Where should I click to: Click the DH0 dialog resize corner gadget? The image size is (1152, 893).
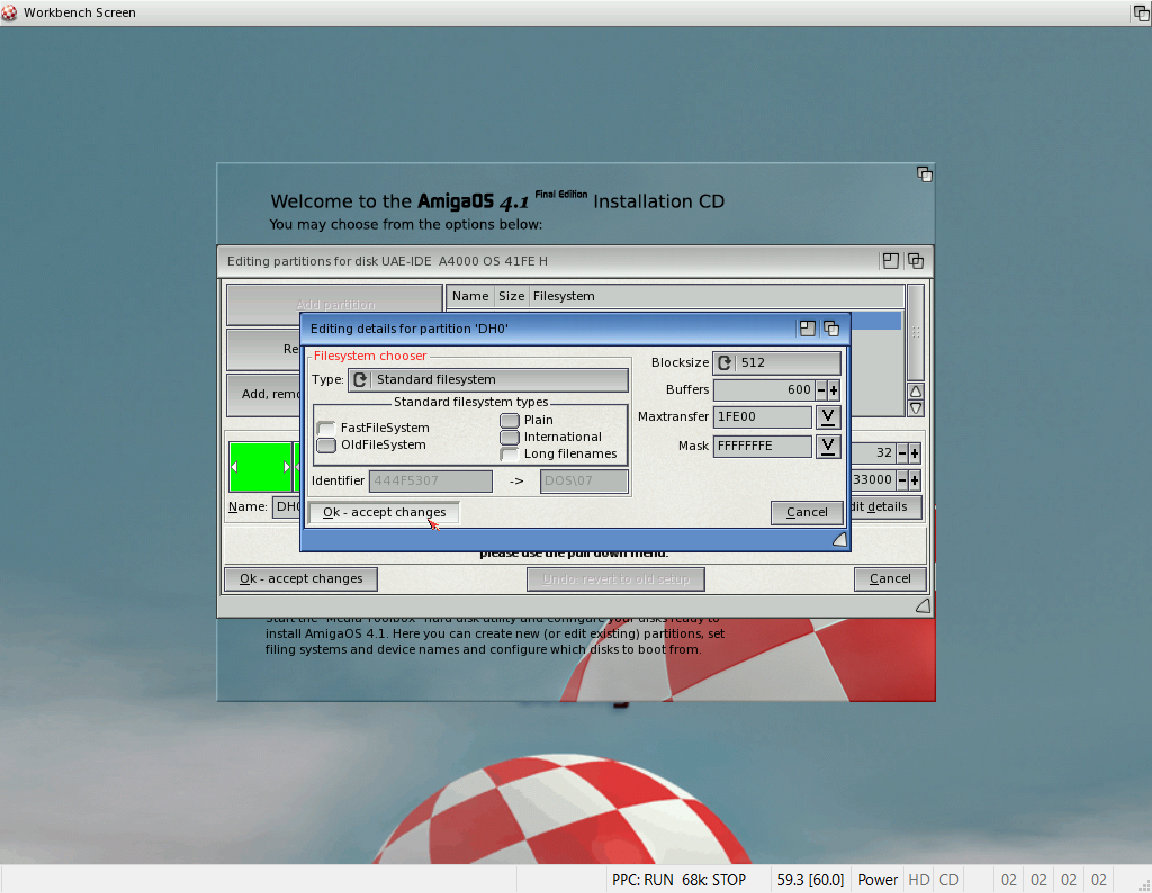[x=840, y=540]
